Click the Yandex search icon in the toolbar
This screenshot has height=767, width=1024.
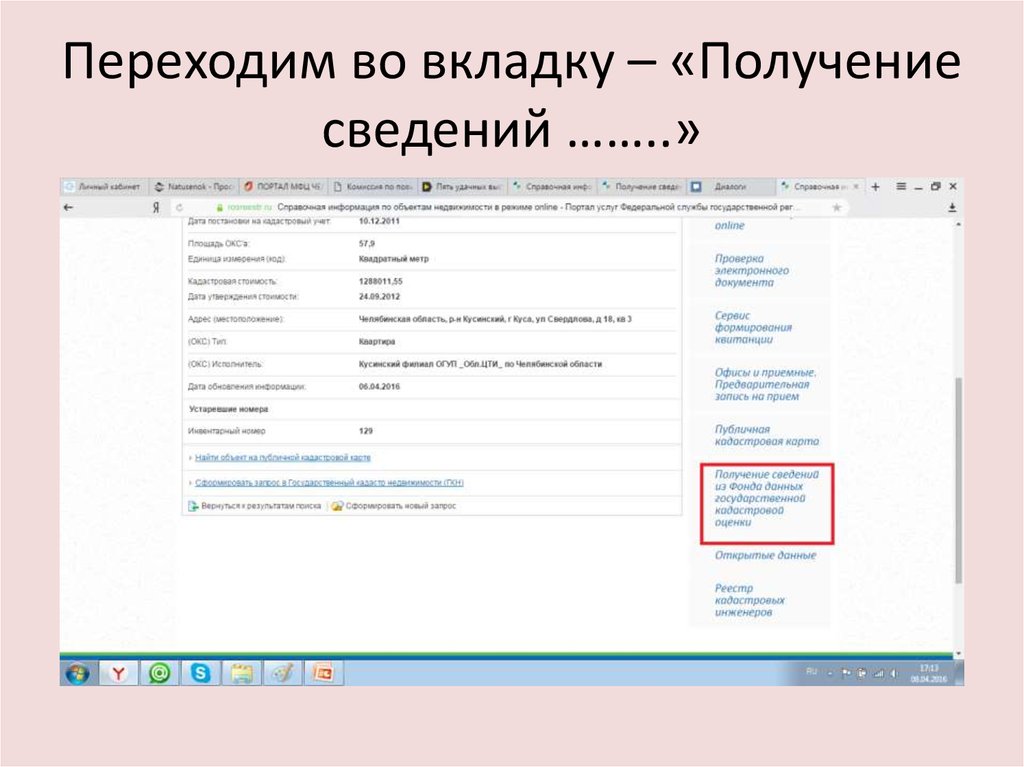pos(156,207)
